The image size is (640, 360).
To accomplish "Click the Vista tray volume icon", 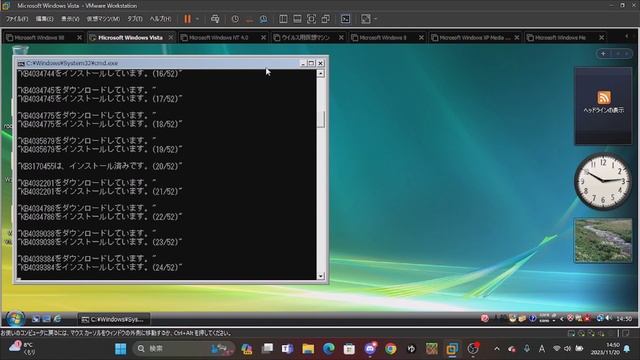I will tap(609, 318).
